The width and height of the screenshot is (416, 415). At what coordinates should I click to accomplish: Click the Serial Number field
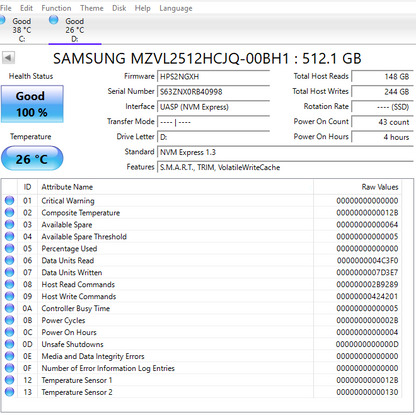[213, 92]
